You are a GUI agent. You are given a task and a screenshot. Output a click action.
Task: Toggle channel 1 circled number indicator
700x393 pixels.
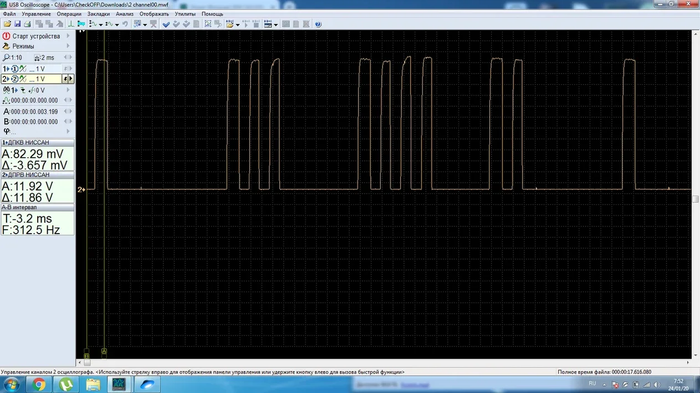click(x=14, y=69)
